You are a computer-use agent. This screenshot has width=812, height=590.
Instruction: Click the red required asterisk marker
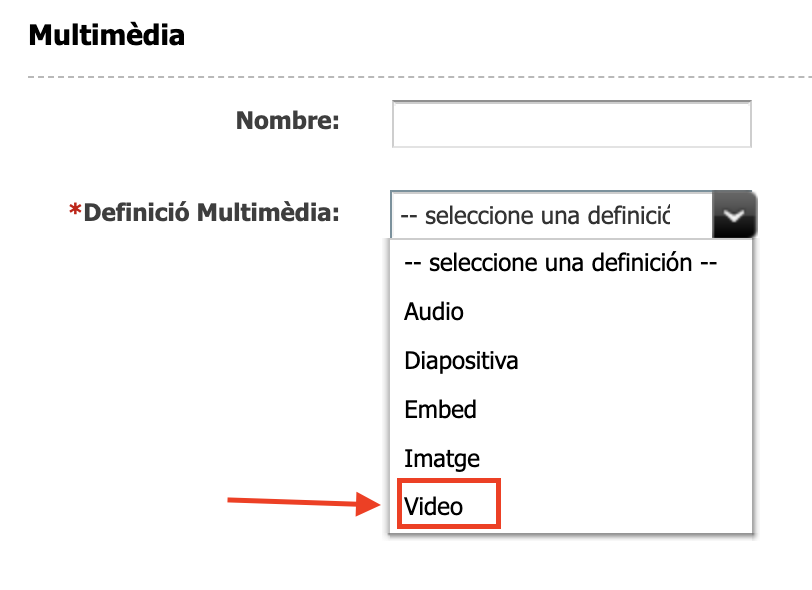[x=74, y=213]
